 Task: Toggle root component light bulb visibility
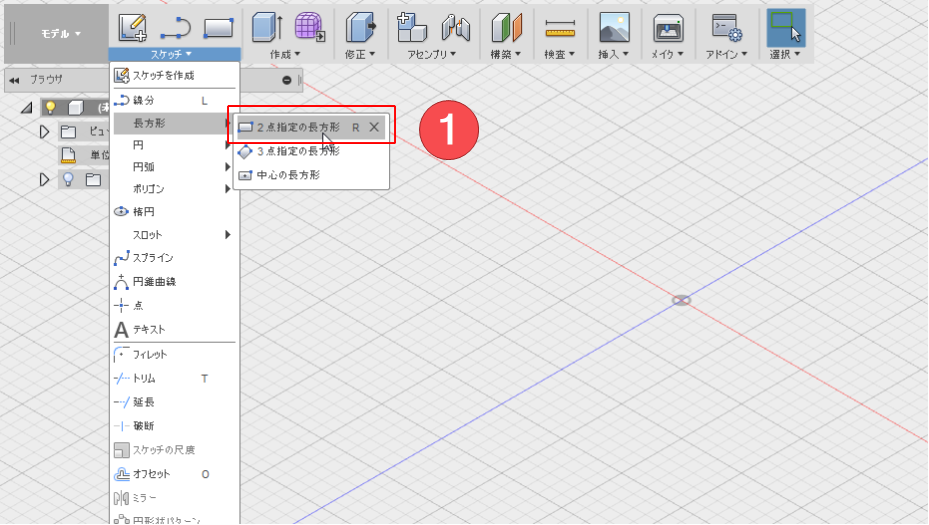tap(50, 107)
